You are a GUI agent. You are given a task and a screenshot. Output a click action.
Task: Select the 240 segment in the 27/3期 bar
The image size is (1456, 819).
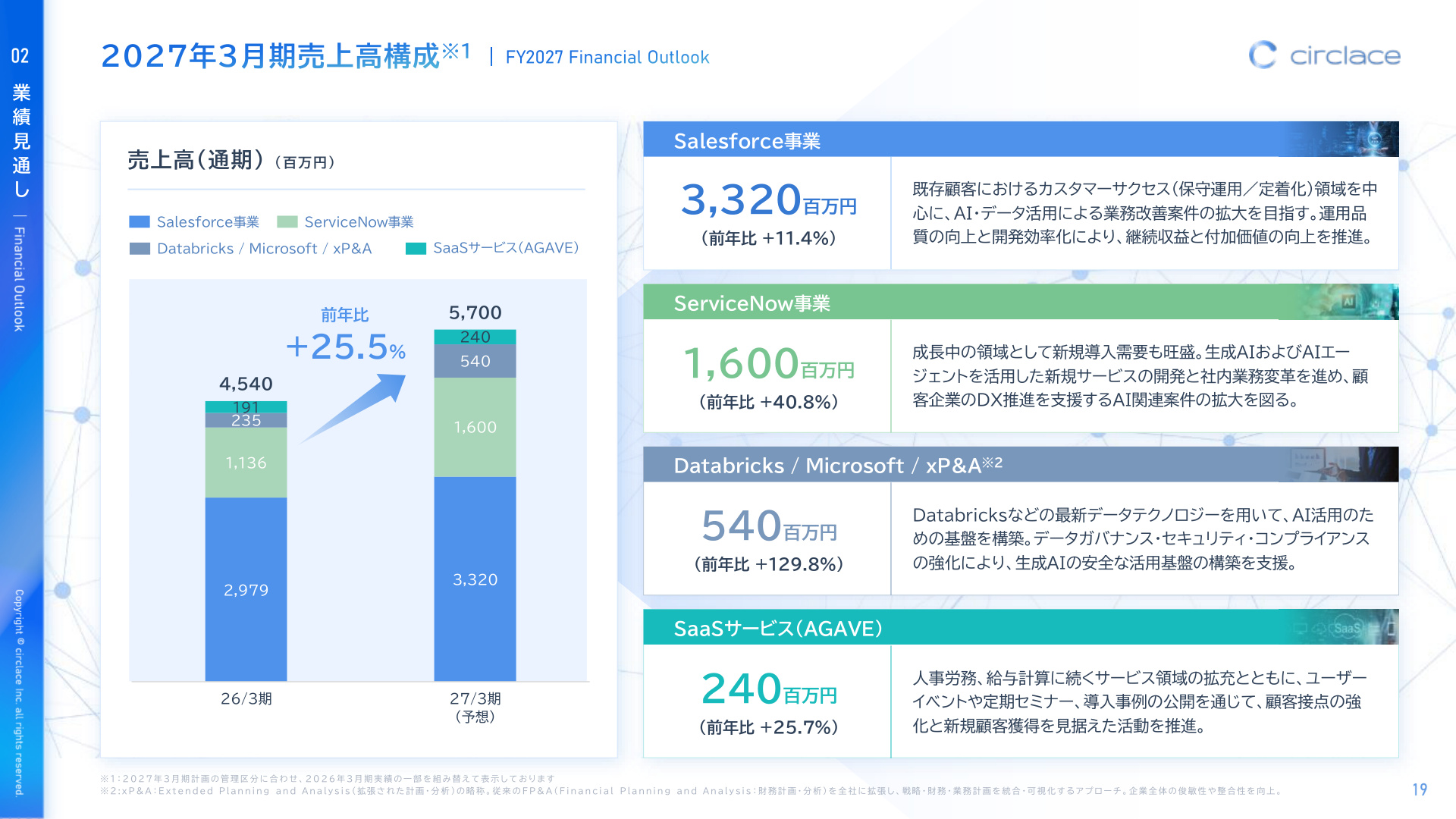coord(475,337)
